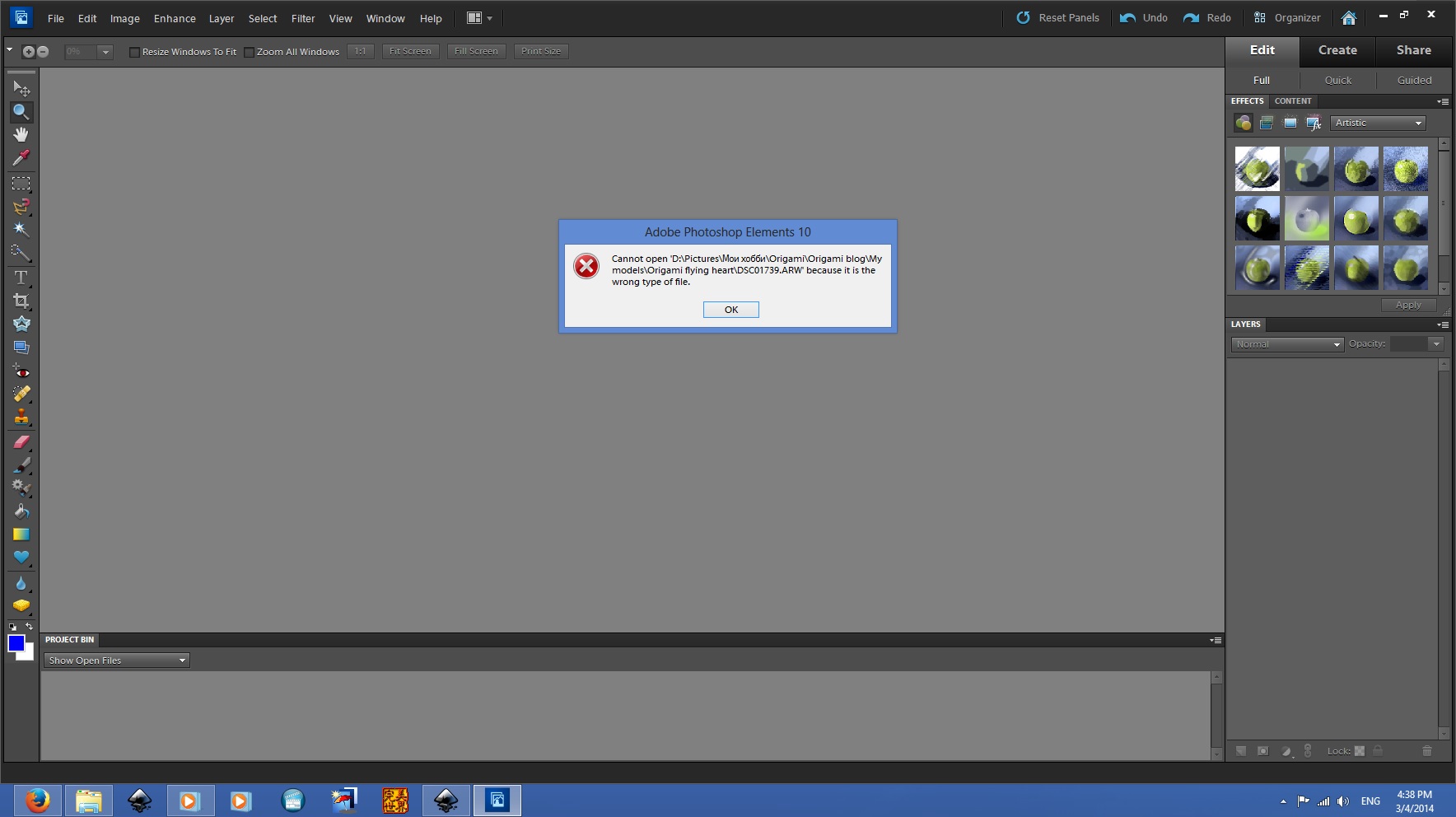The image size is (1456, 817).
Task: Click the zoom out minus toggle
Action: [43, 51]
